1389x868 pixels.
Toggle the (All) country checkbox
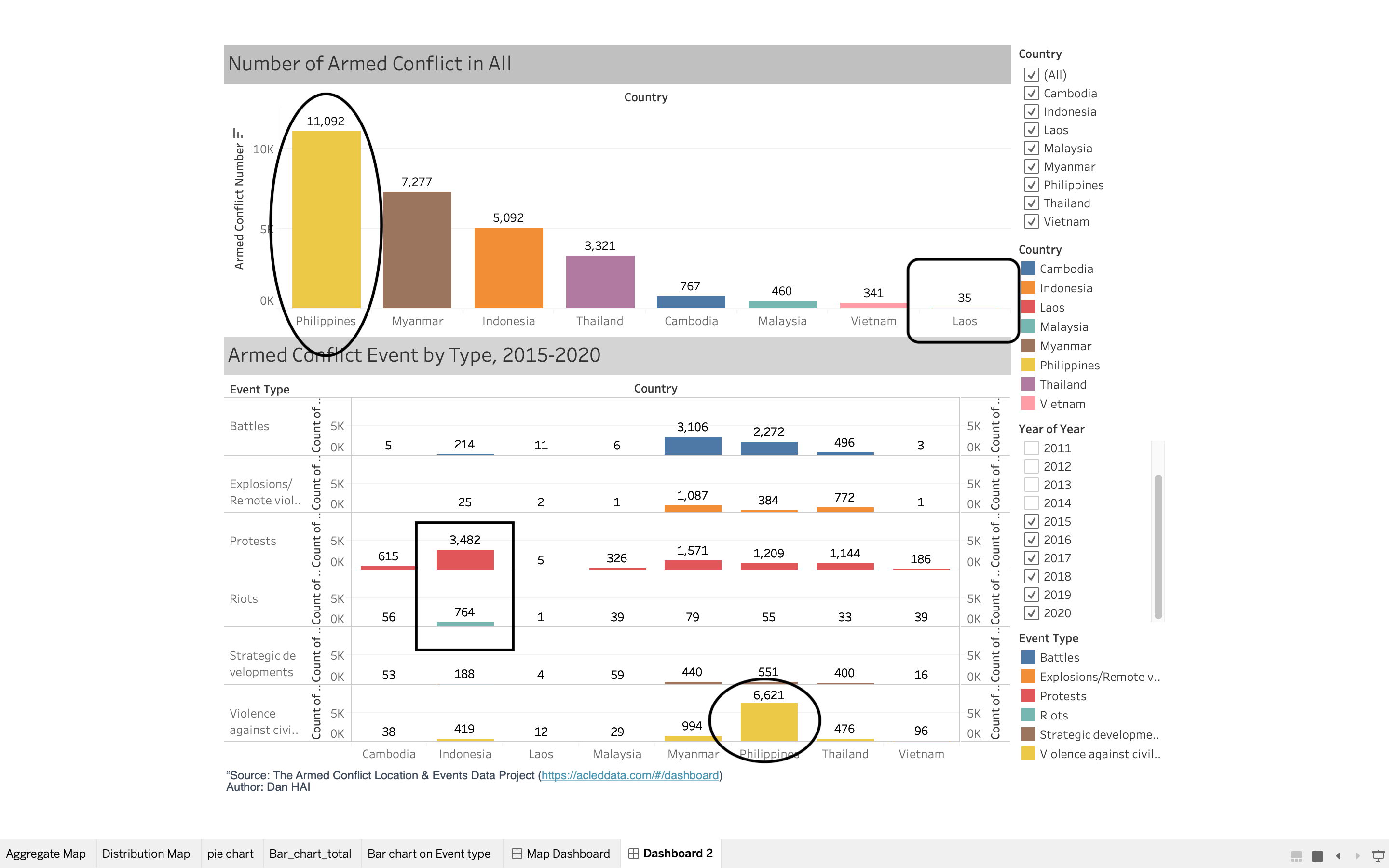(1032, 75)
